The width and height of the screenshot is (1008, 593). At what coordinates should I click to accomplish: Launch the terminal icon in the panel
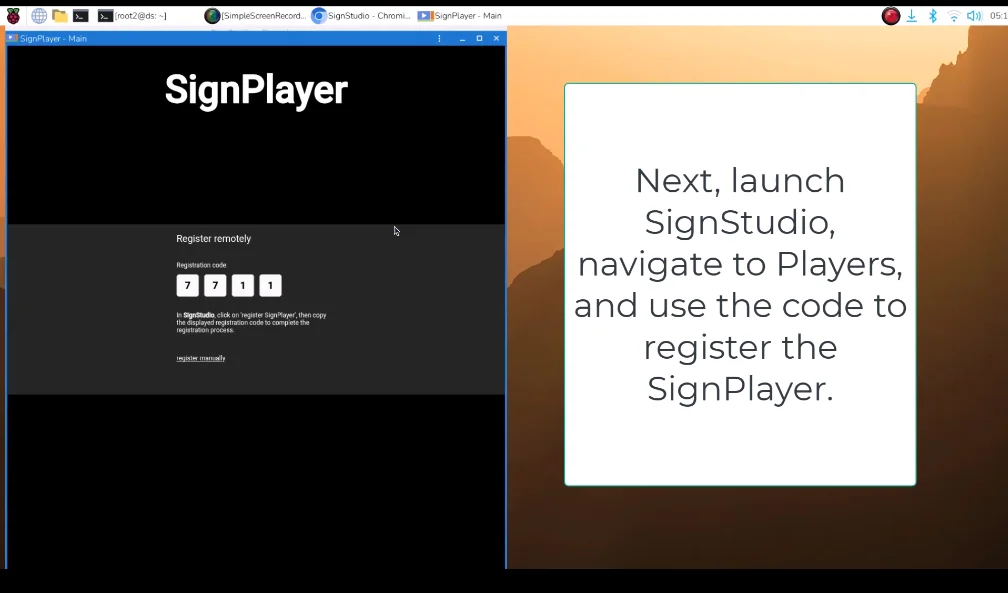click(80, 16)
